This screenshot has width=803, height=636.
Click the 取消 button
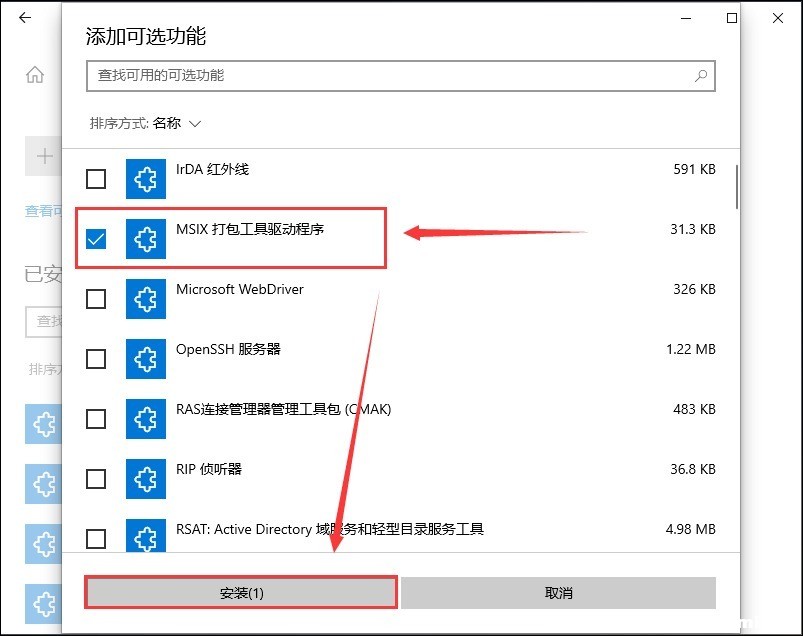(558, 593)
